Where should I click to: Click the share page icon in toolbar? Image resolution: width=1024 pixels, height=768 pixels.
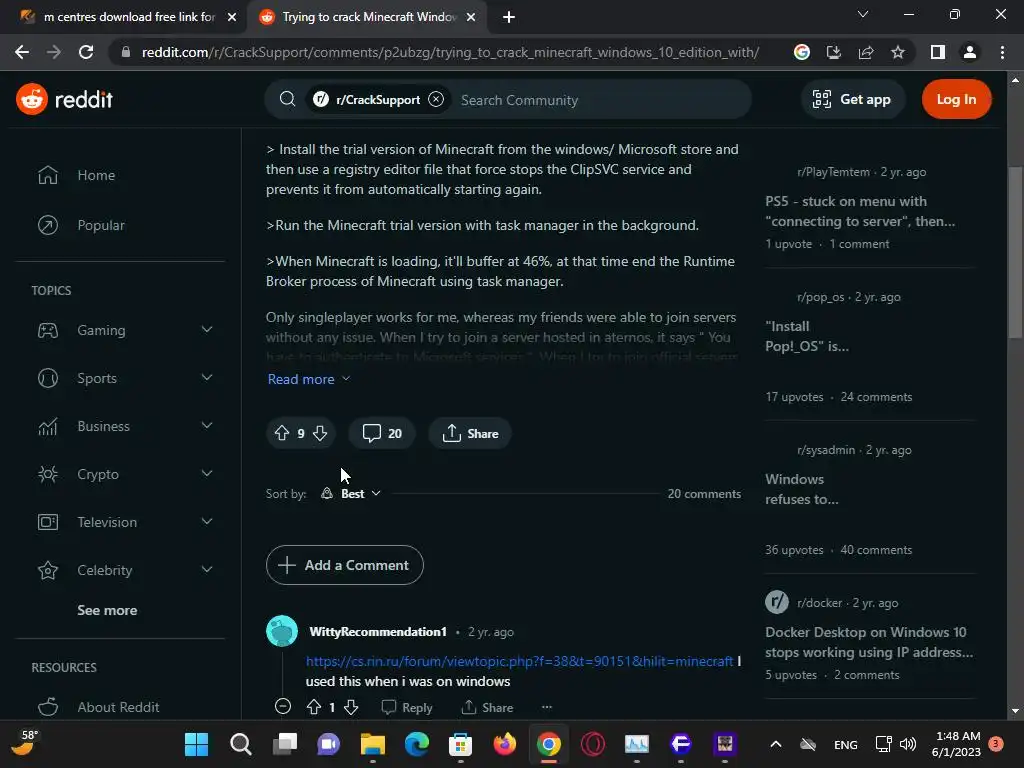coord(866,52)
